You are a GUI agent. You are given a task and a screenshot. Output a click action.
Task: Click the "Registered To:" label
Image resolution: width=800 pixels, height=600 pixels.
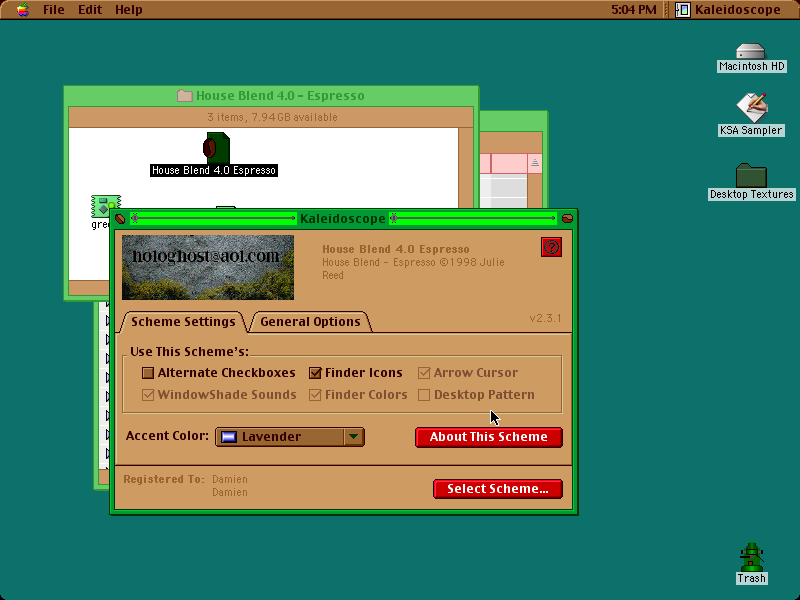pos(164,480)
